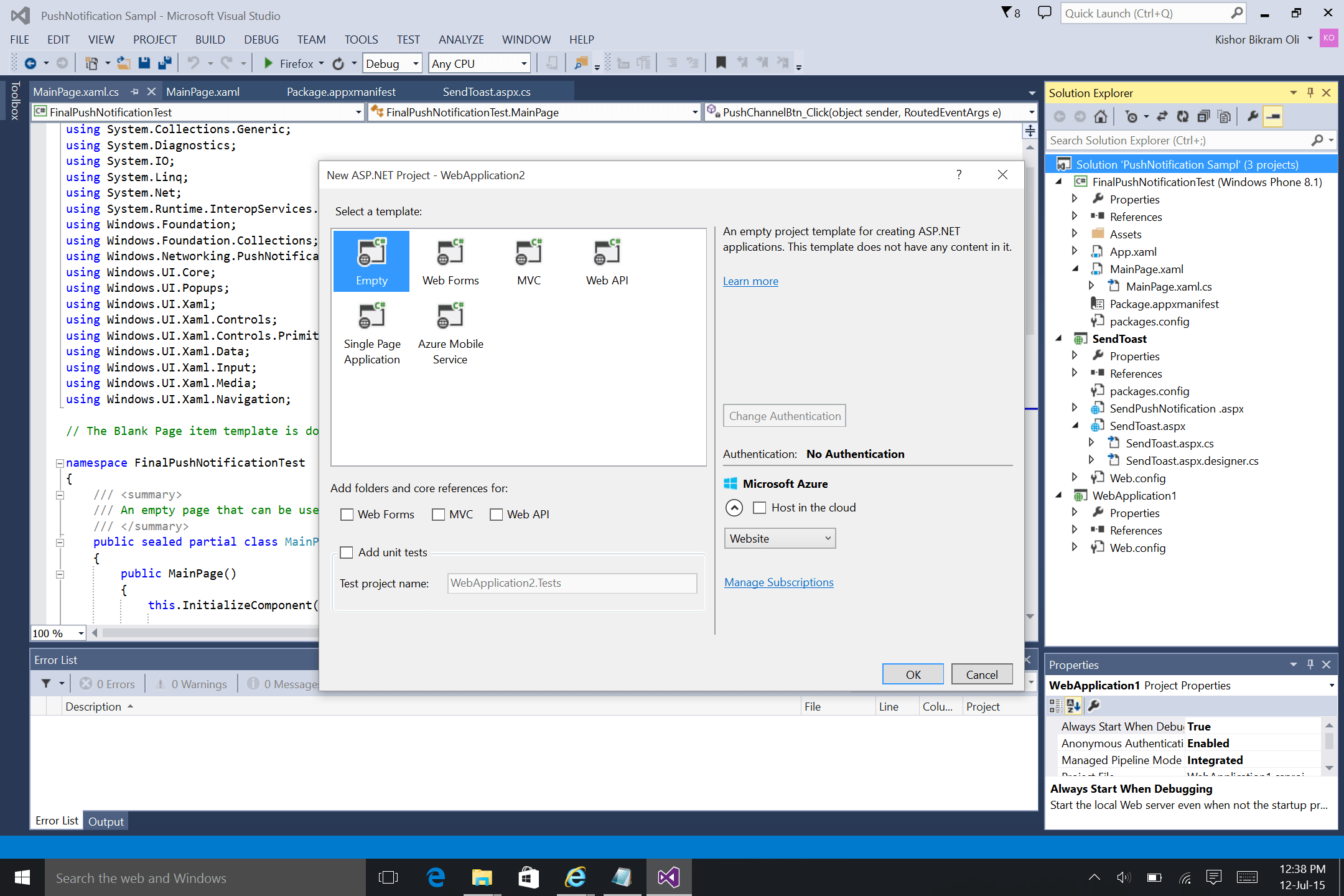Click the dialog help question mark
The image size is (1344, 896).
(959, 175)
